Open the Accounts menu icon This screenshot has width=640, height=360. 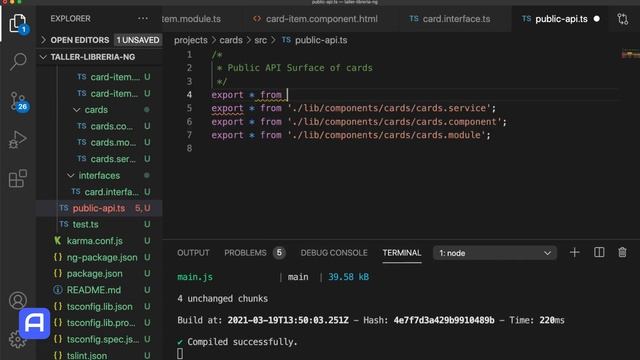pos(18,300)
